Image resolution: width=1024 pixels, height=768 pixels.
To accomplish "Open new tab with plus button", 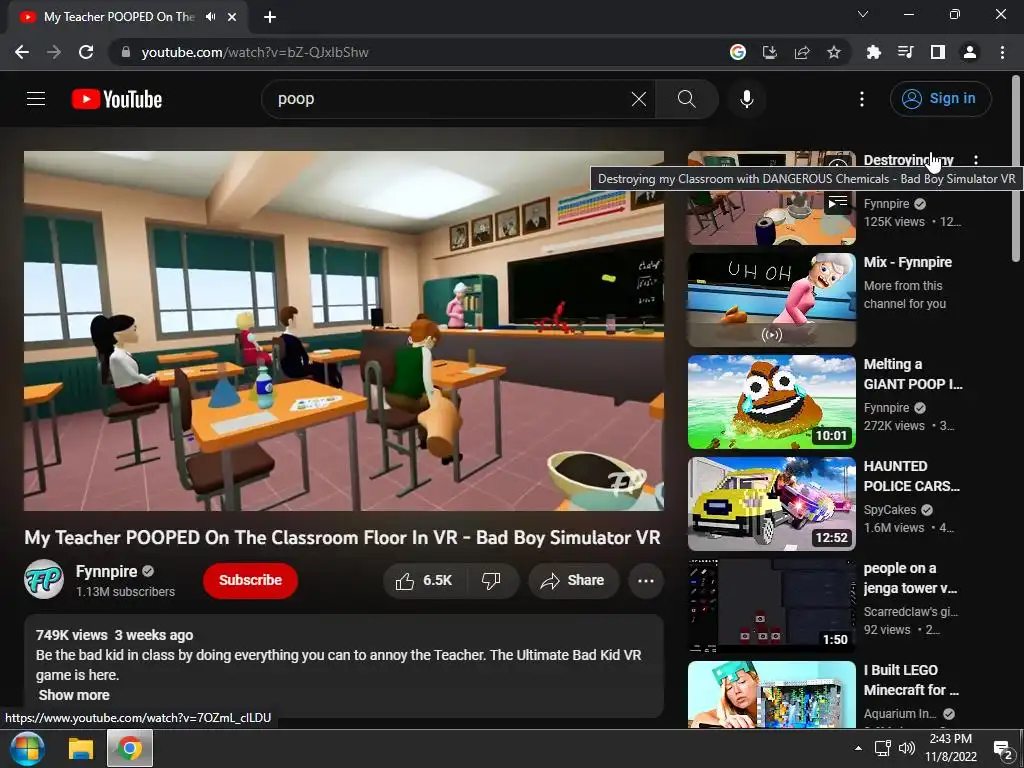I will (x=270, y=17).
